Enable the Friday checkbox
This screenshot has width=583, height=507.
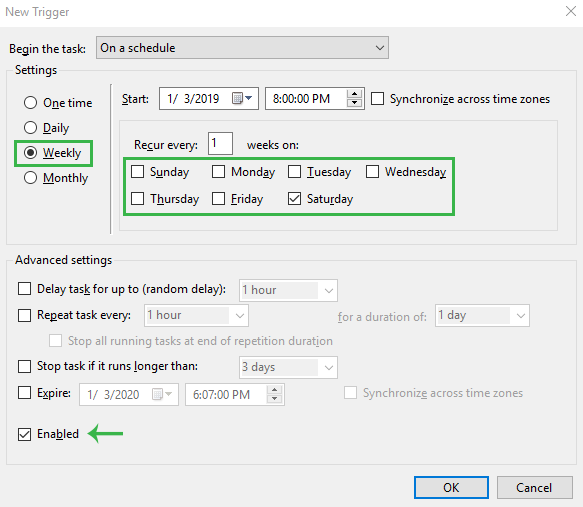point(219,198)
